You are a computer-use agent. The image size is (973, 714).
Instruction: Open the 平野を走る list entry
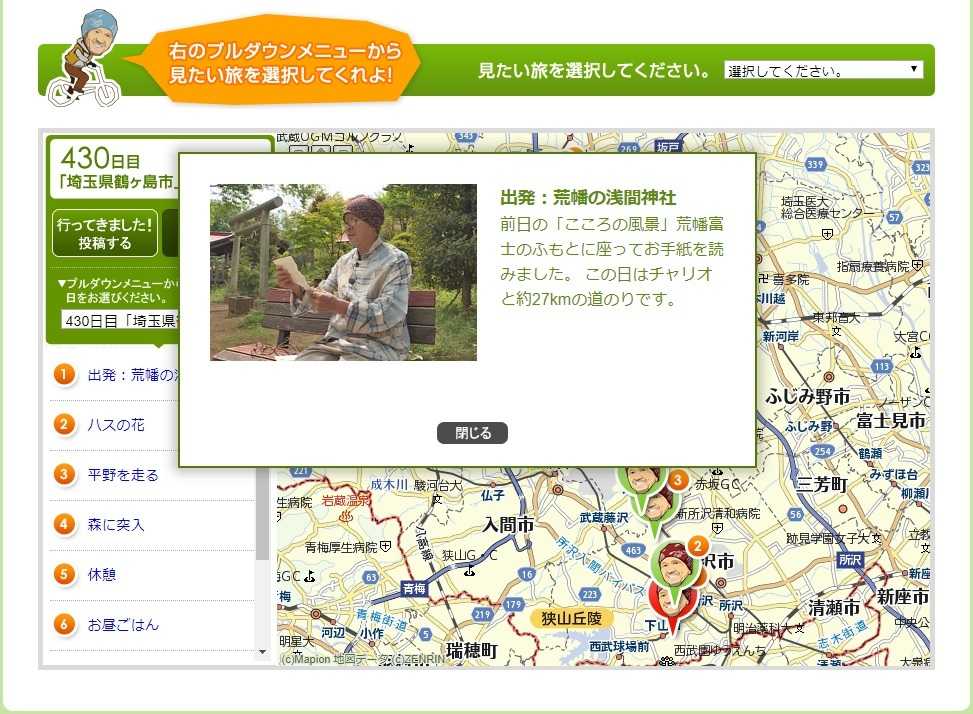pos(123,475)
